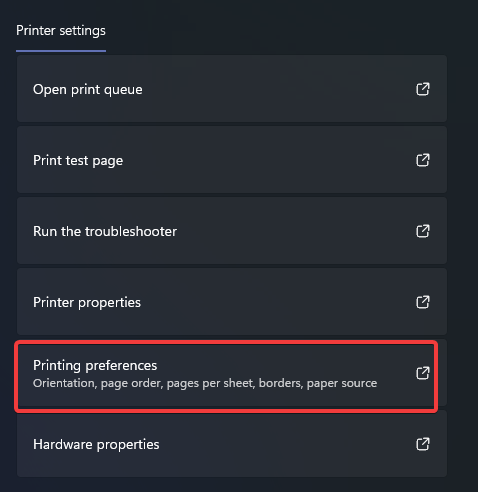478x492 pixels.
Task: Click the 'Hardware properties' label text
Action: tap(96, 444)
